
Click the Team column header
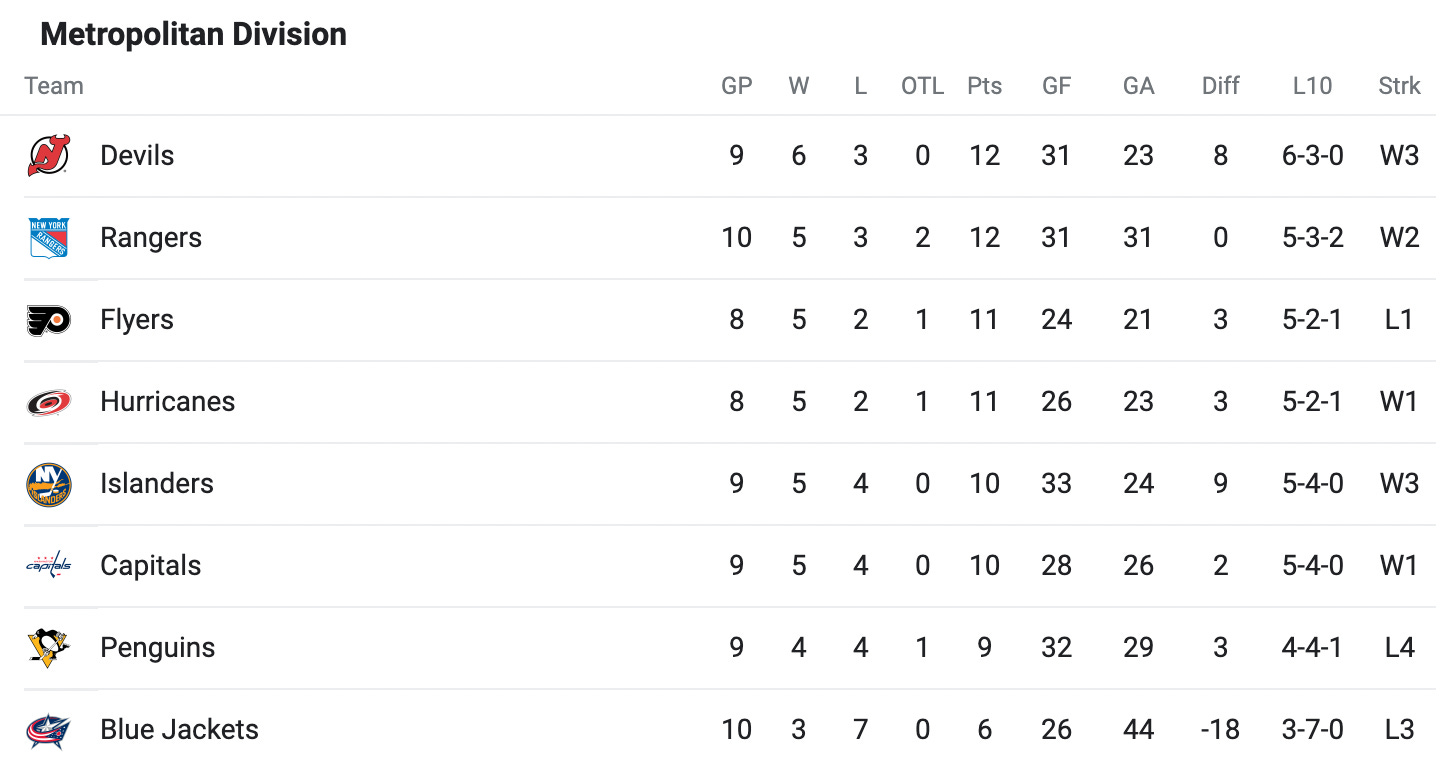tap(54, 86)
